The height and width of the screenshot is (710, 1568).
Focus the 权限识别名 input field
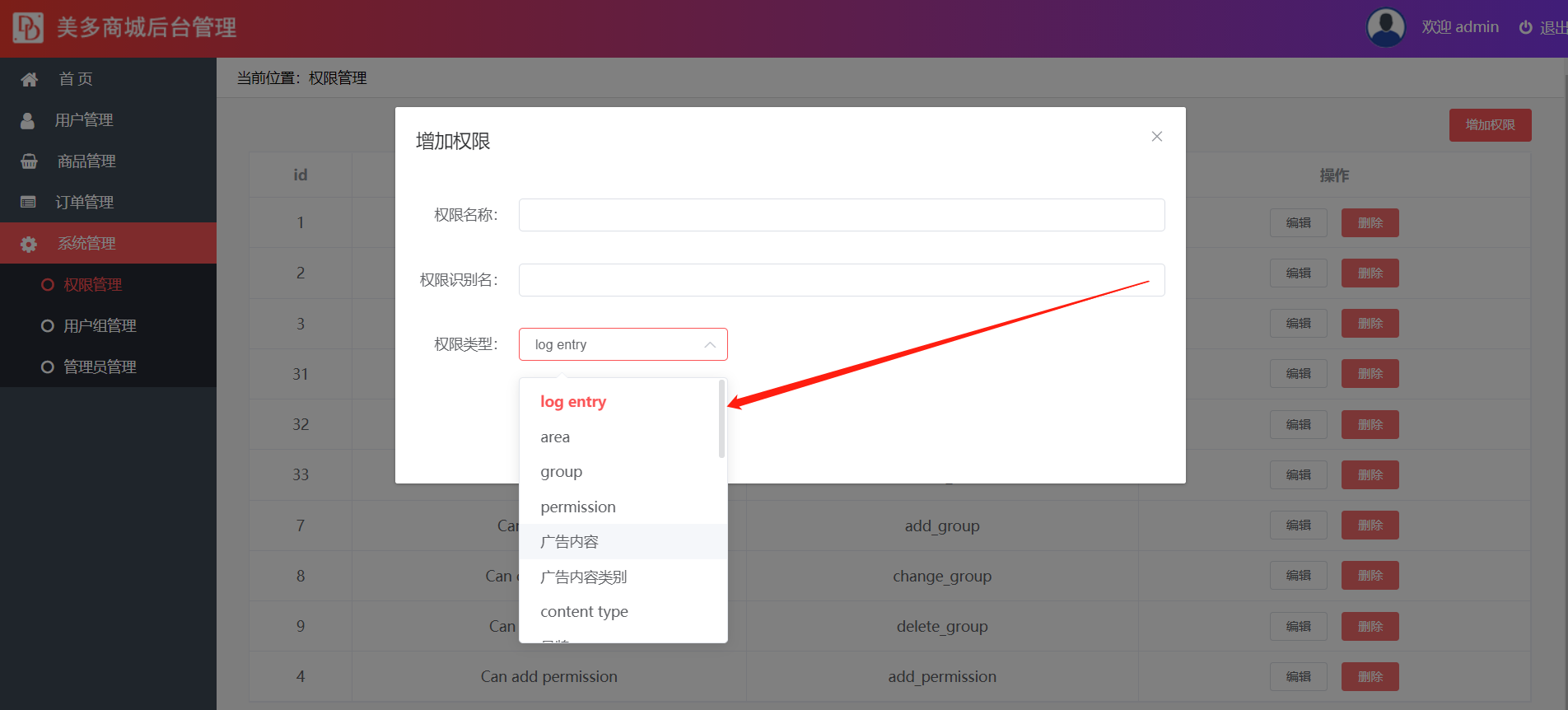(842, 280)
